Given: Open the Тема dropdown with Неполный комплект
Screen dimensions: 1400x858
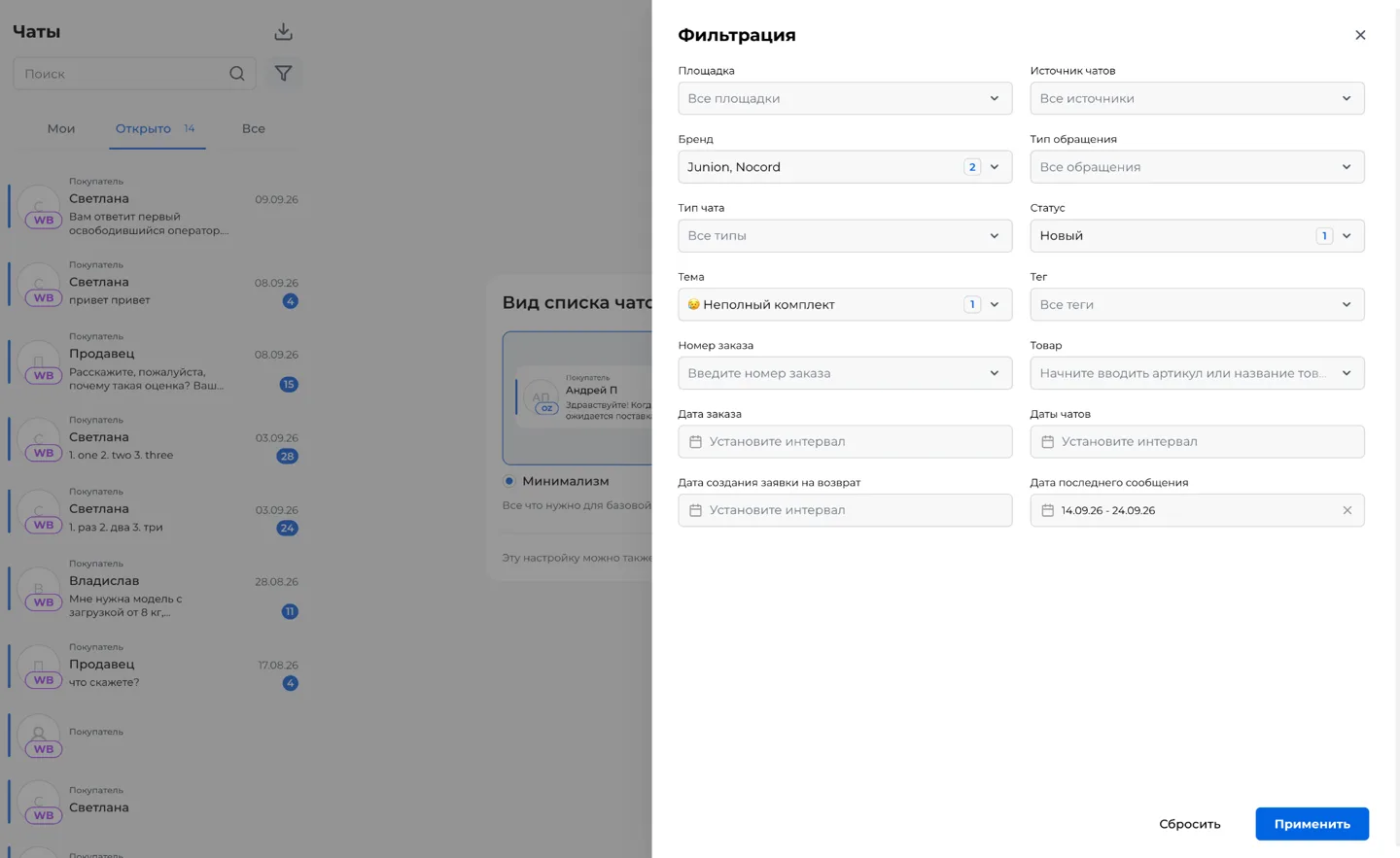Looking at the screenshot, I should 845,304.
